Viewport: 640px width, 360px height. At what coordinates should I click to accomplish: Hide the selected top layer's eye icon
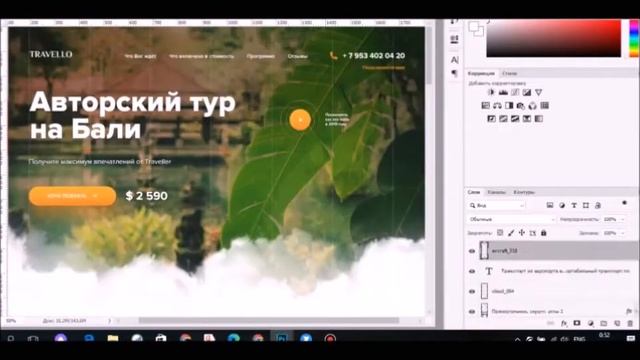click(472, 251)
